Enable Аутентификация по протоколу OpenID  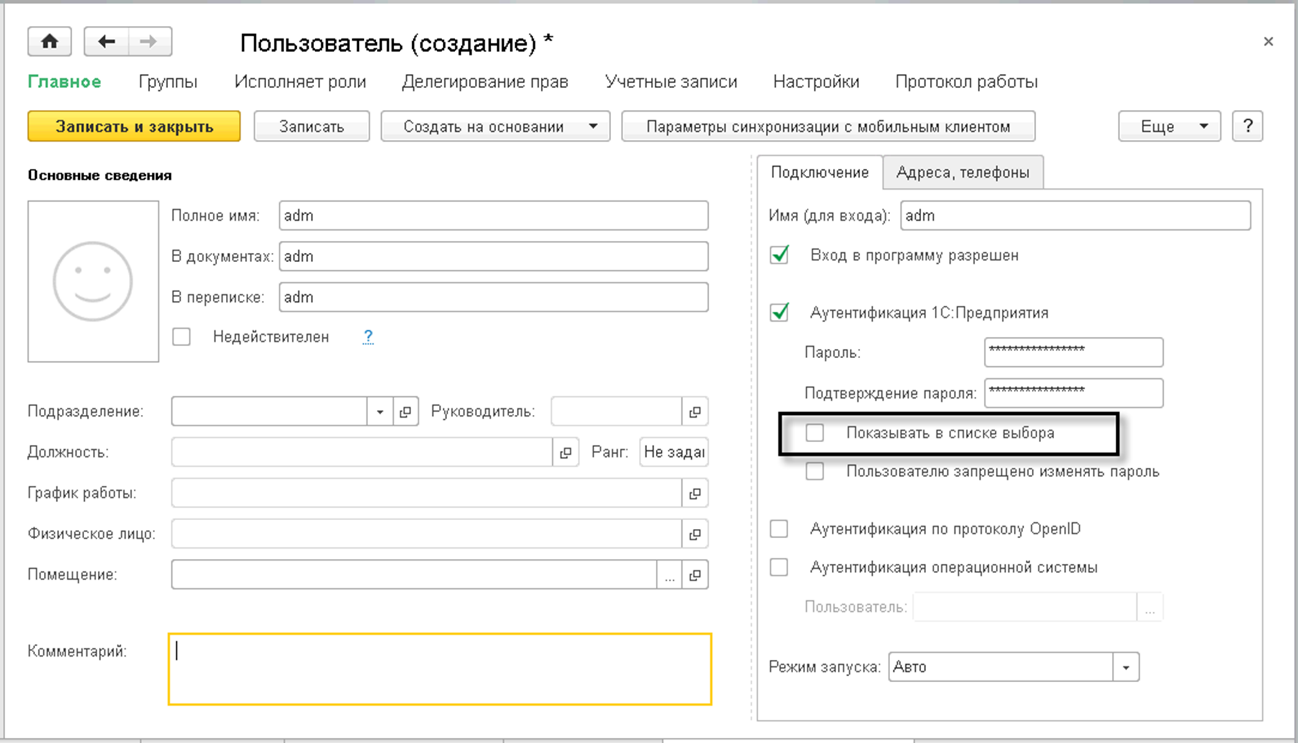tap(779, 529)
